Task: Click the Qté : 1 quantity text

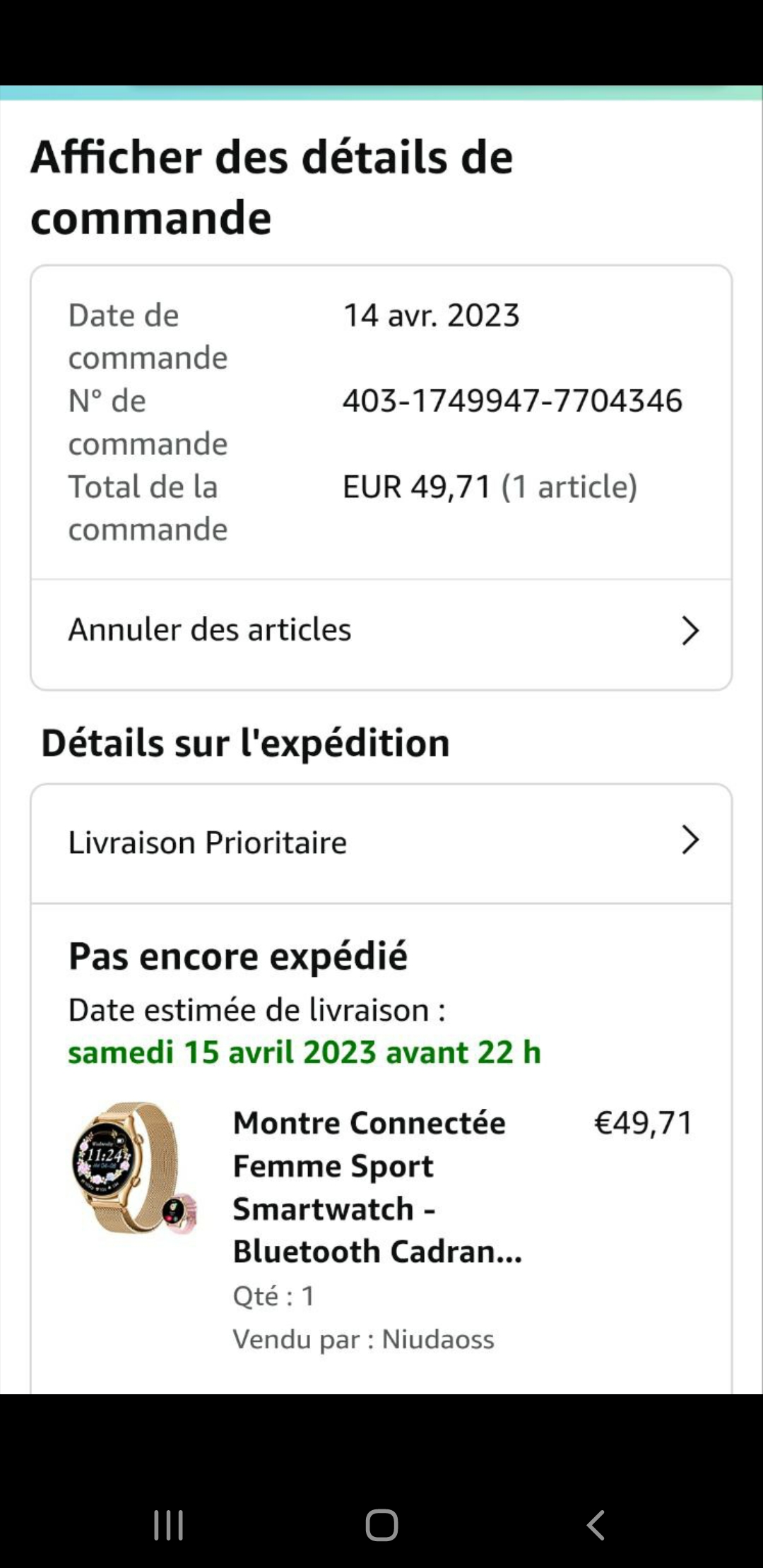Action: click(x=274, y=1296)
